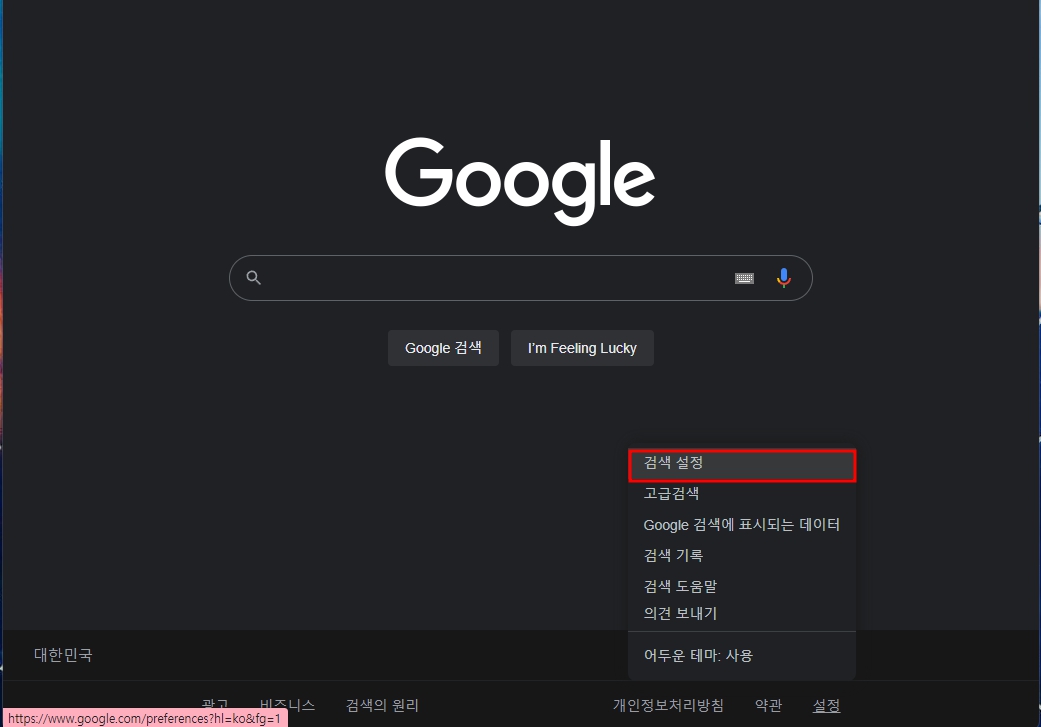
Task: Click 검색의 원리 in the footer
Action: 381,704
